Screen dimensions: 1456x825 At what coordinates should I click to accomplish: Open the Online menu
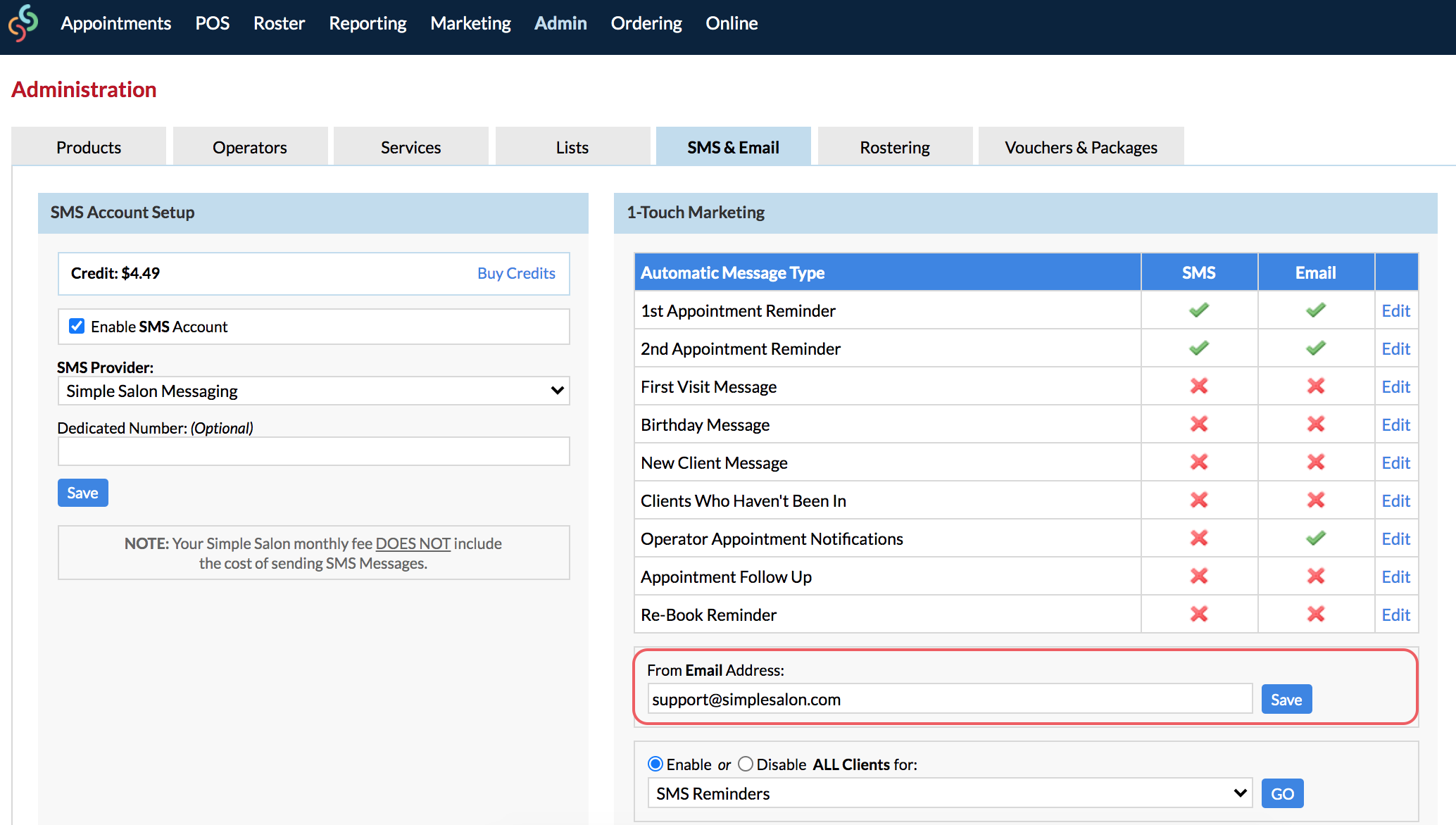click(x=732, y=23)
